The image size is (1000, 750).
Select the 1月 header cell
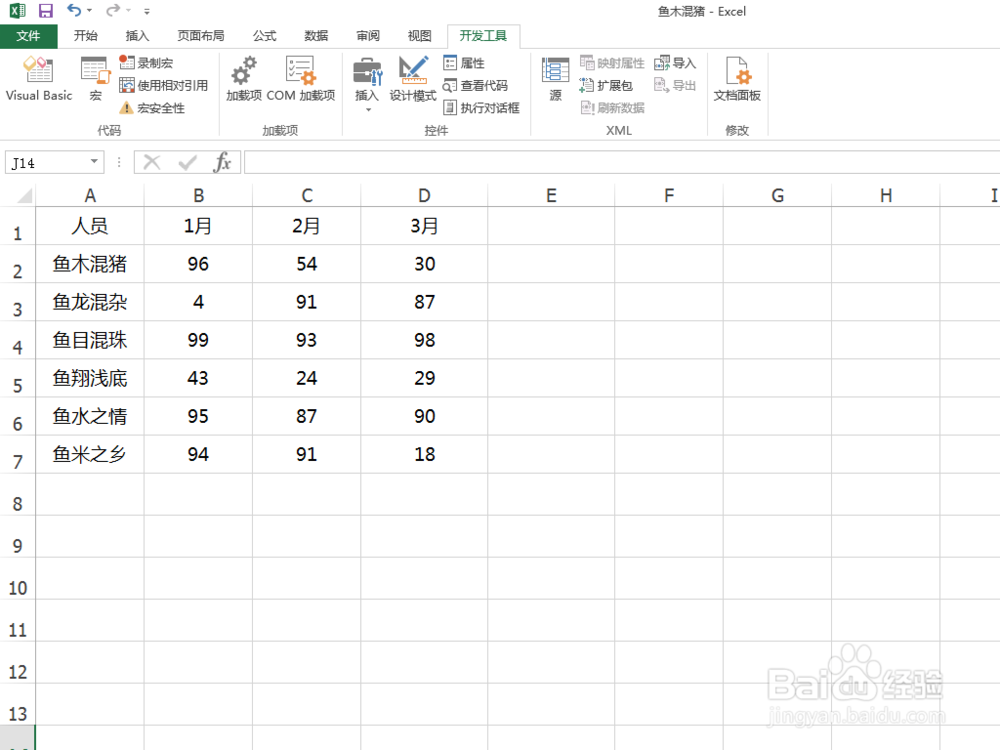click(198, 226)
